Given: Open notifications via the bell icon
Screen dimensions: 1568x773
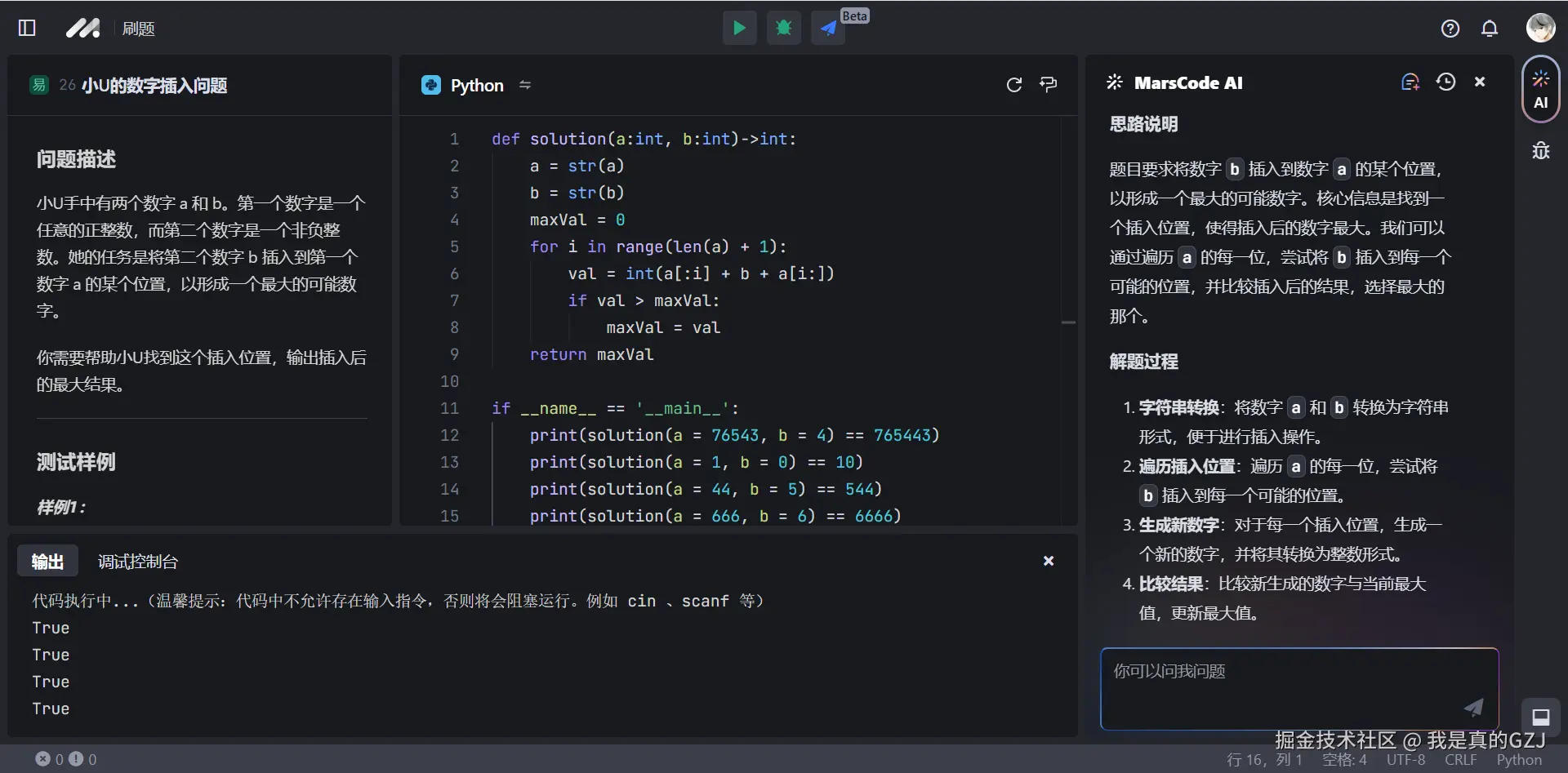Looking at the screenshot, I should 1490,28.
